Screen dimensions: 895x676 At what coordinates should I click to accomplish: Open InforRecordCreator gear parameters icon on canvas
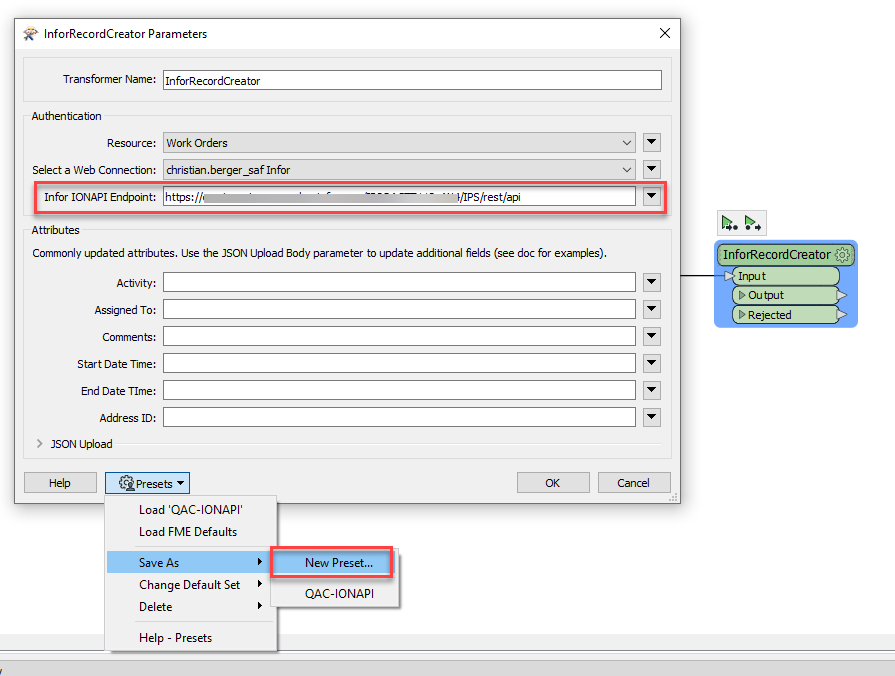click(842, 255)
